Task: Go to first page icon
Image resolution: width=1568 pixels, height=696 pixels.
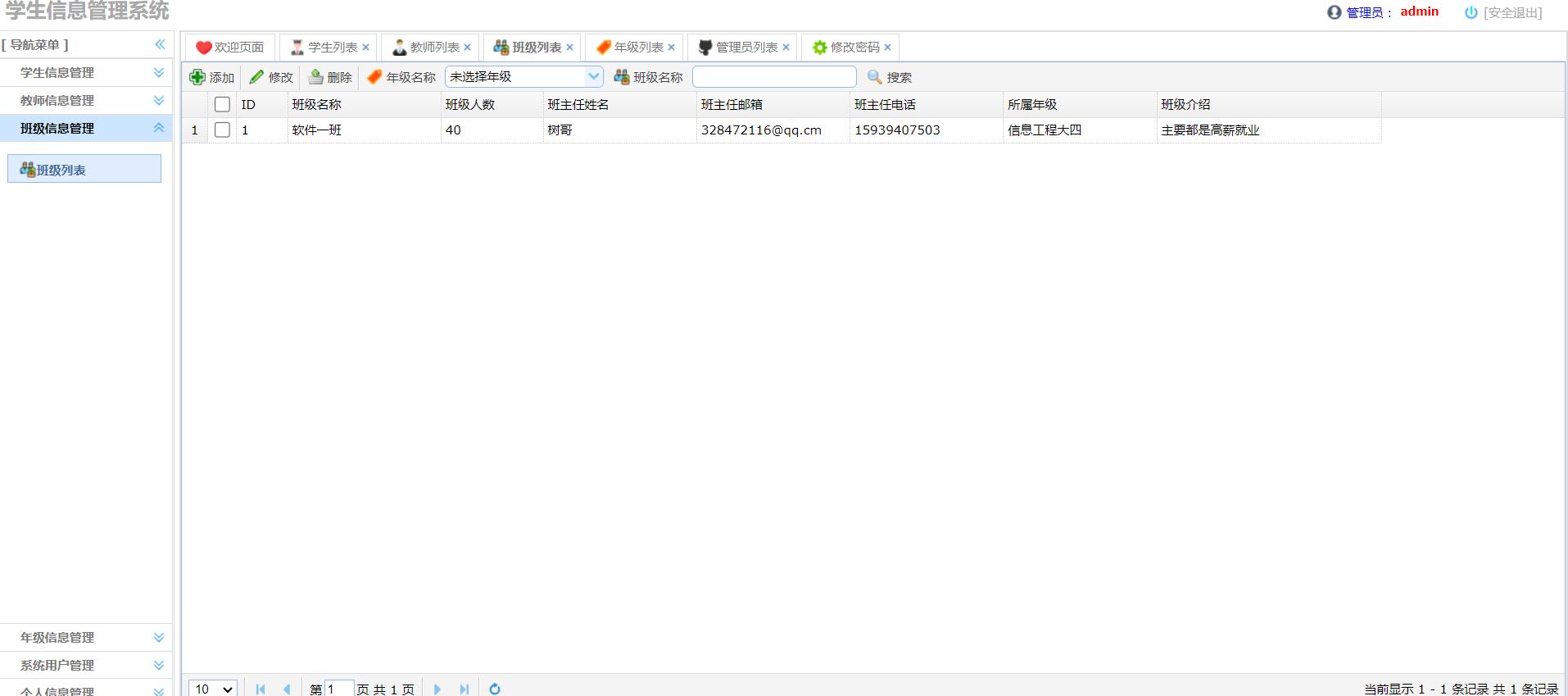Action: coord(261,689)
